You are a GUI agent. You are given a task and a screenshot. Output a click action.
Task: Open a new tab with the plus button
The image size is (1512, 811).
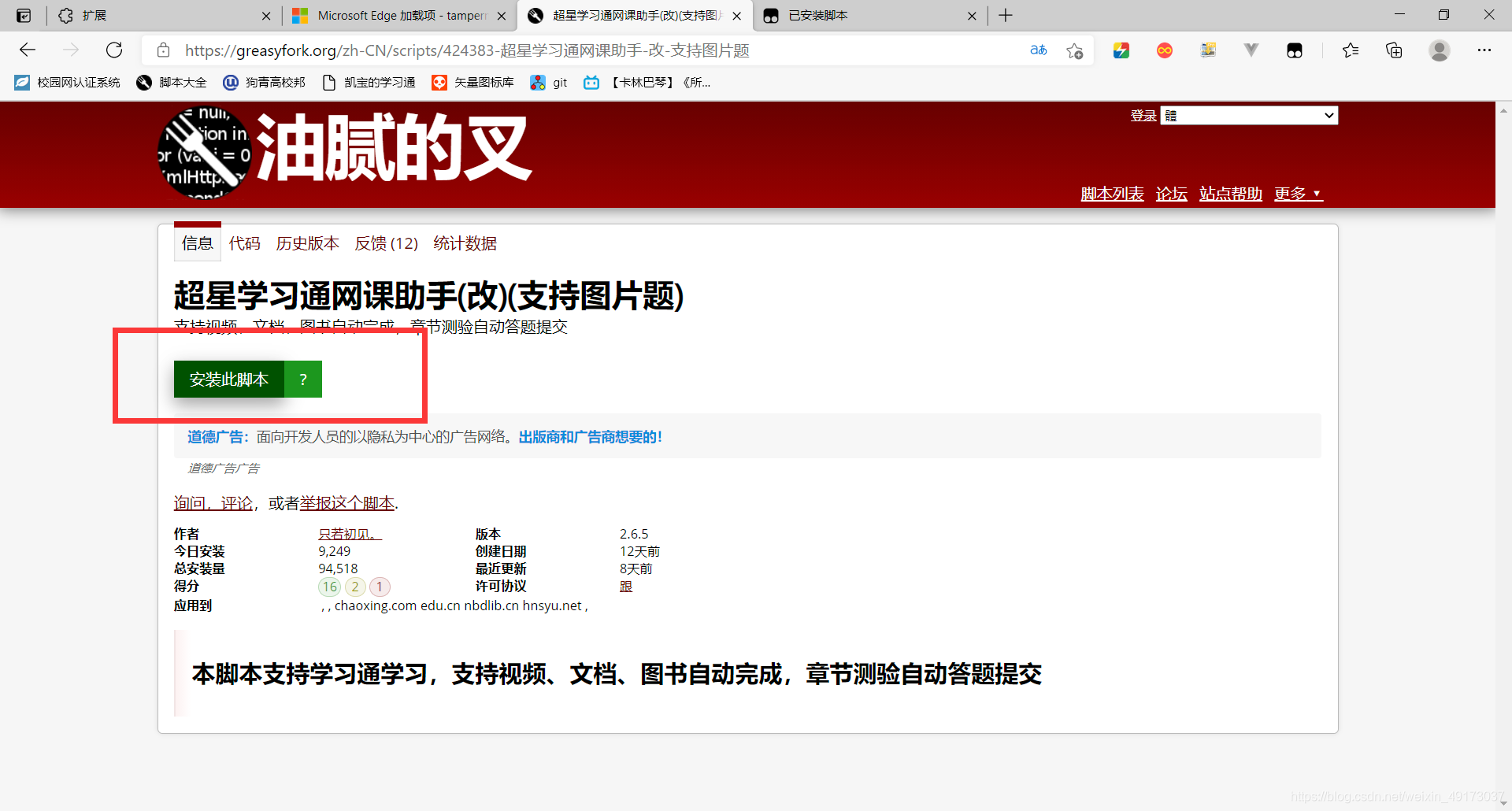1006,16
